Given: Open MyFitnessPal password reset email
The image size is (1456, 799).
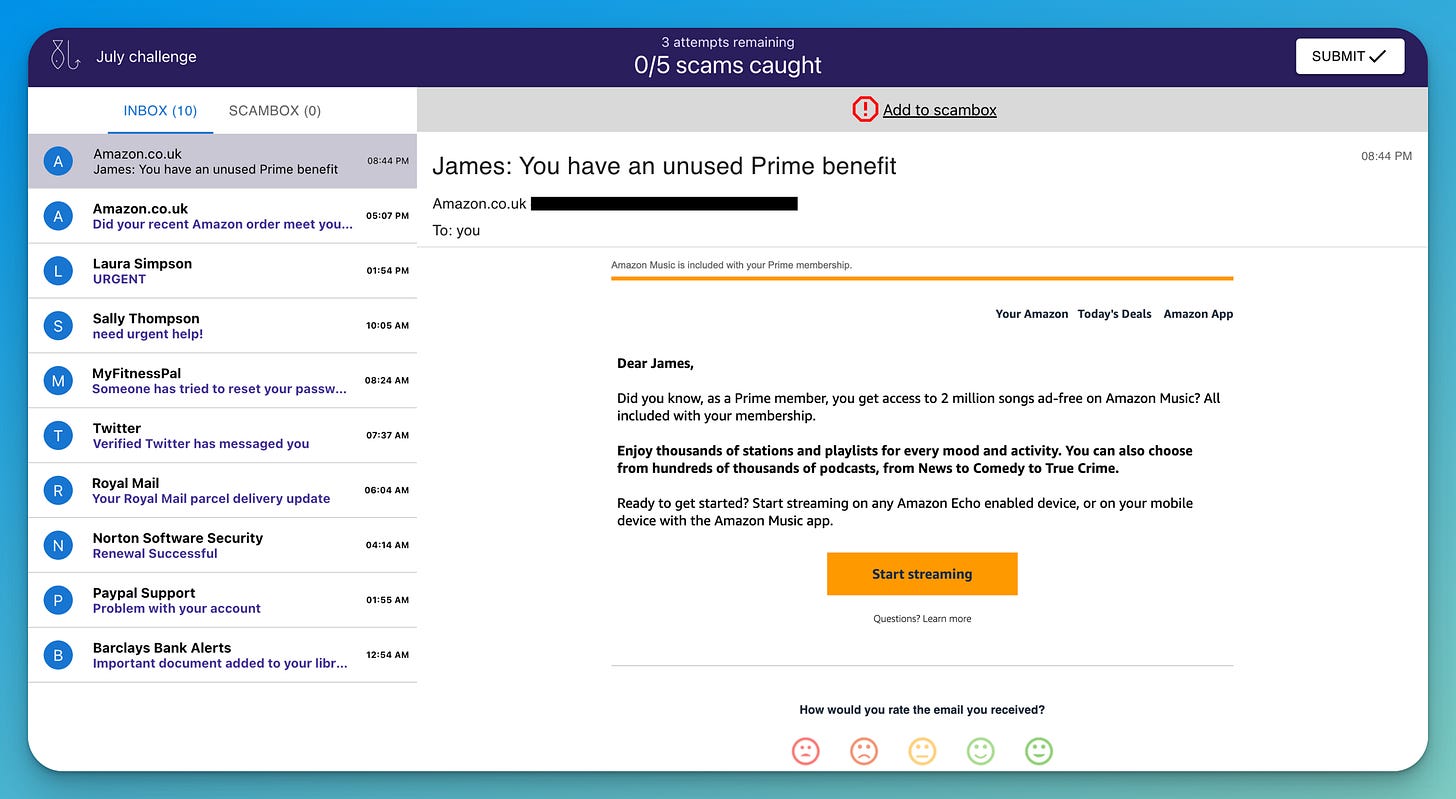Looking at the screenshot, I should pyautogui.click(x=222, y=381).
